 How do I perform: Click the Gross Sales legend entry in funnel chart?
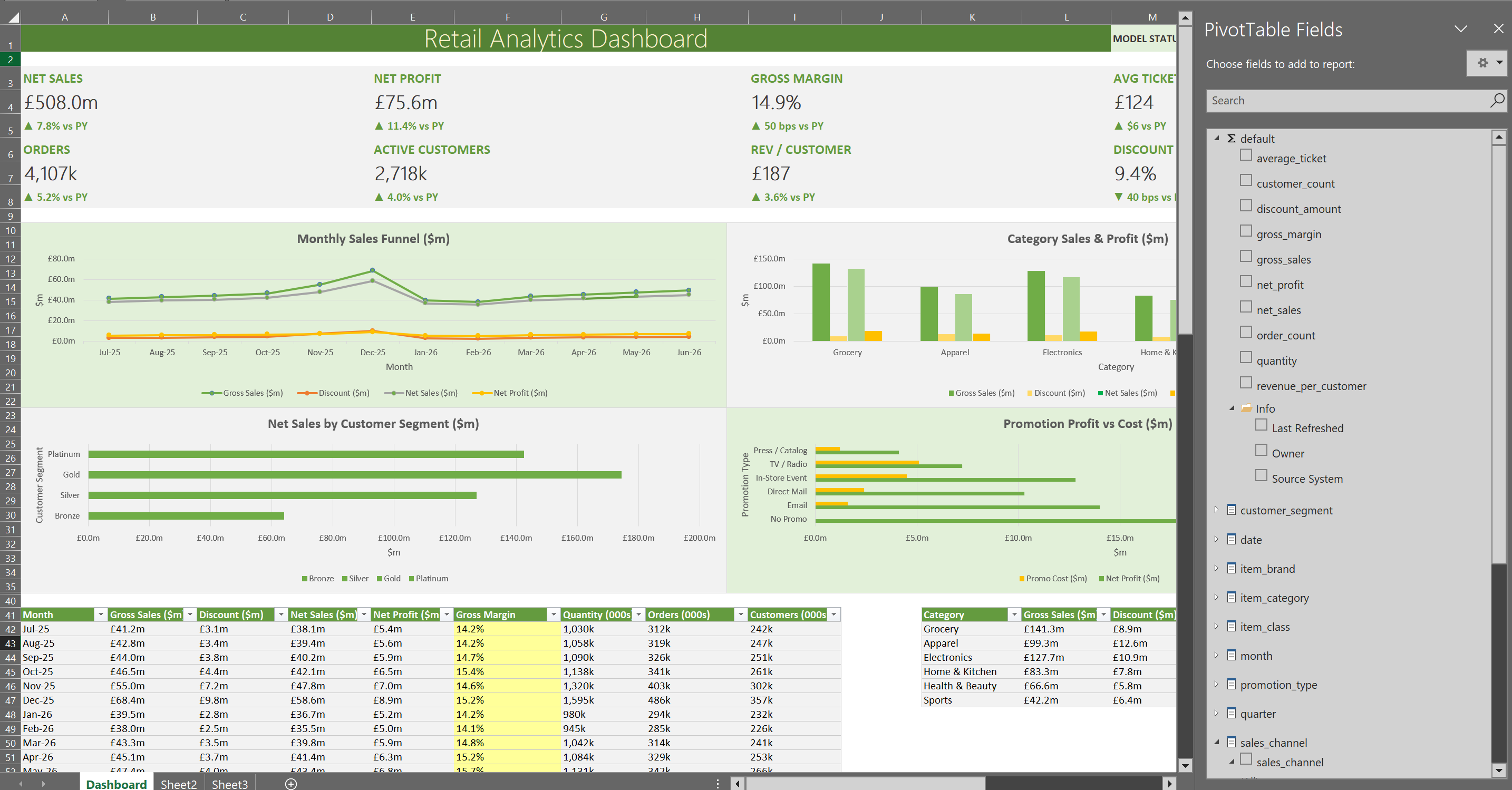[243, 393]
